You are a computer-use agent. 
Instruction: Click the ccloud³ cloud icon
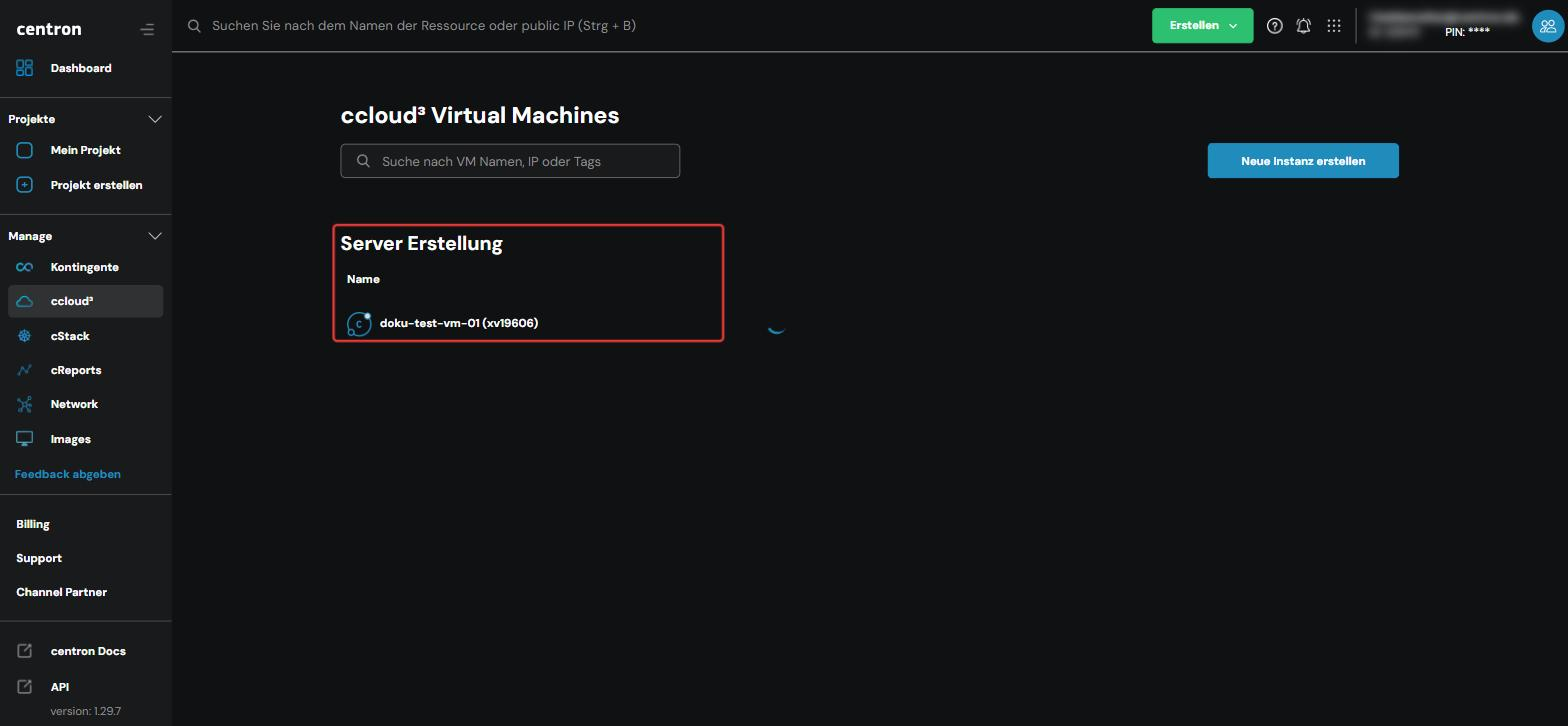pos(25,301)
